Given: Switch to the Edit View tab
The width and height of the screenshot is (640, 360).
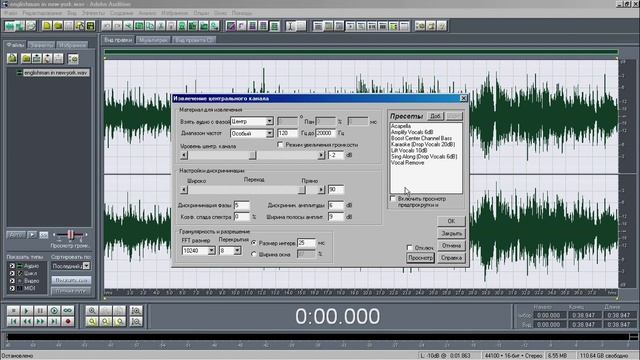Looking at the screenshot, I should pos(118,40).
